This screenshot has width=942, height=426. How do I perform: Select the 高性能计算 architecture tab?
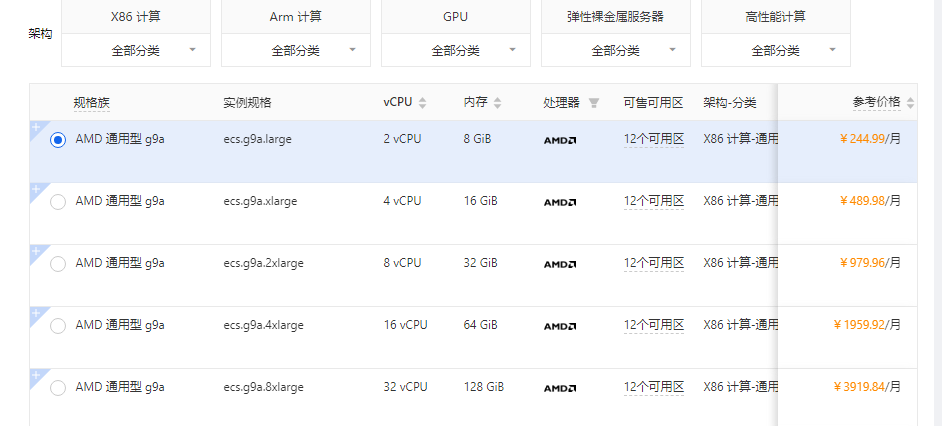tap(775, 17)
